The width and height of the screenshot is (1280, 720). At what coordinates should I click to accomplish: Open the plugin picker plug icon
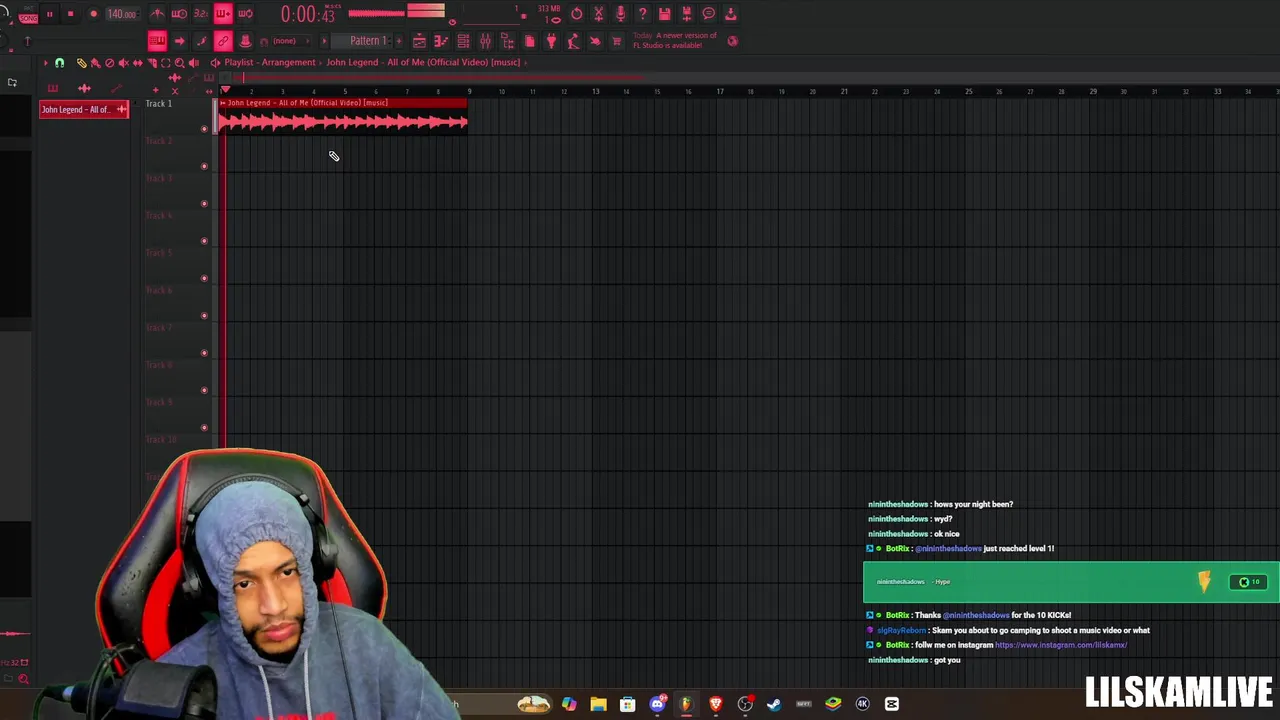coord(551,41)
